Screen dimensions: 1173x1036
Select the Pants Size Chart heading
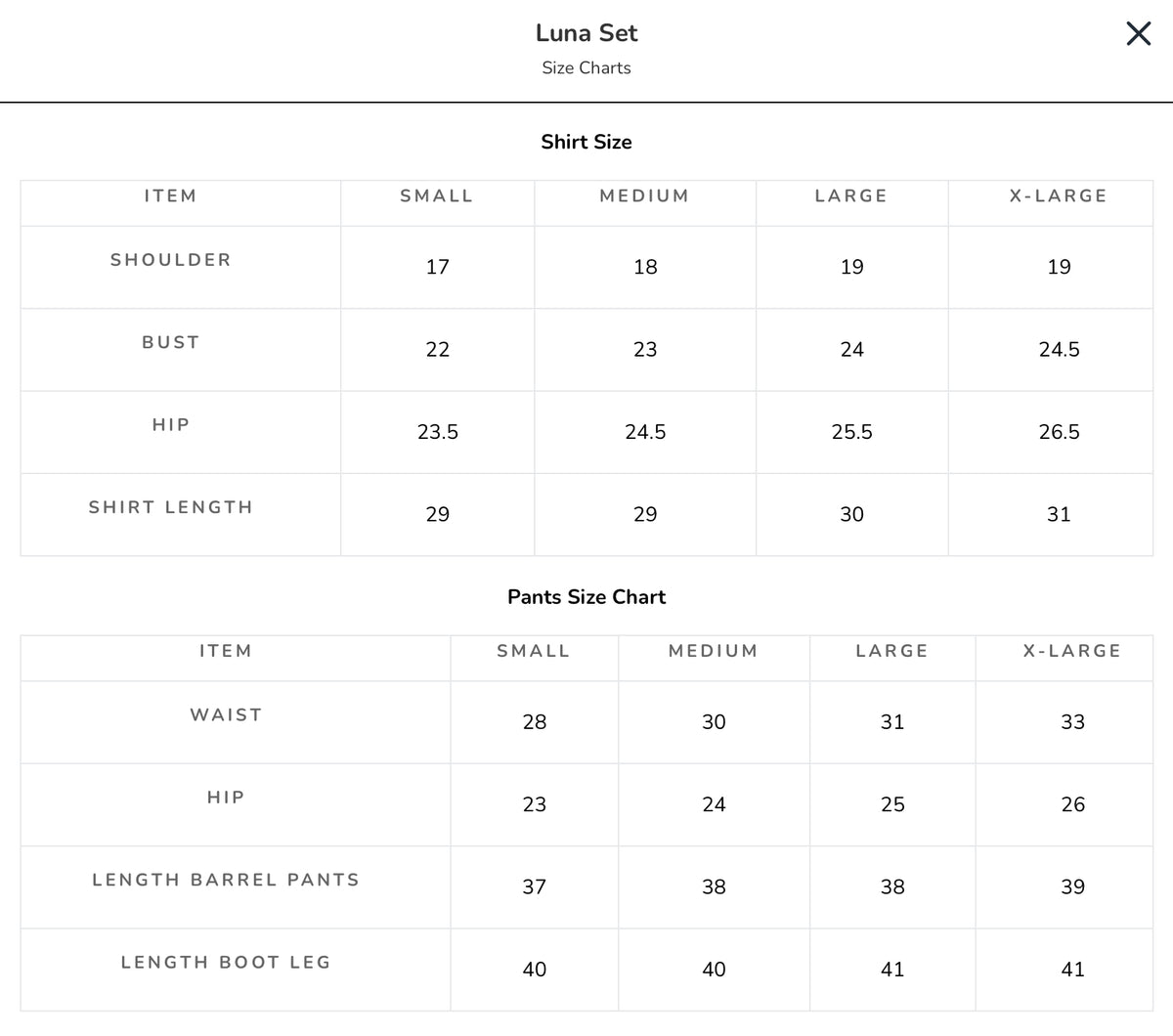coord(586,597)
